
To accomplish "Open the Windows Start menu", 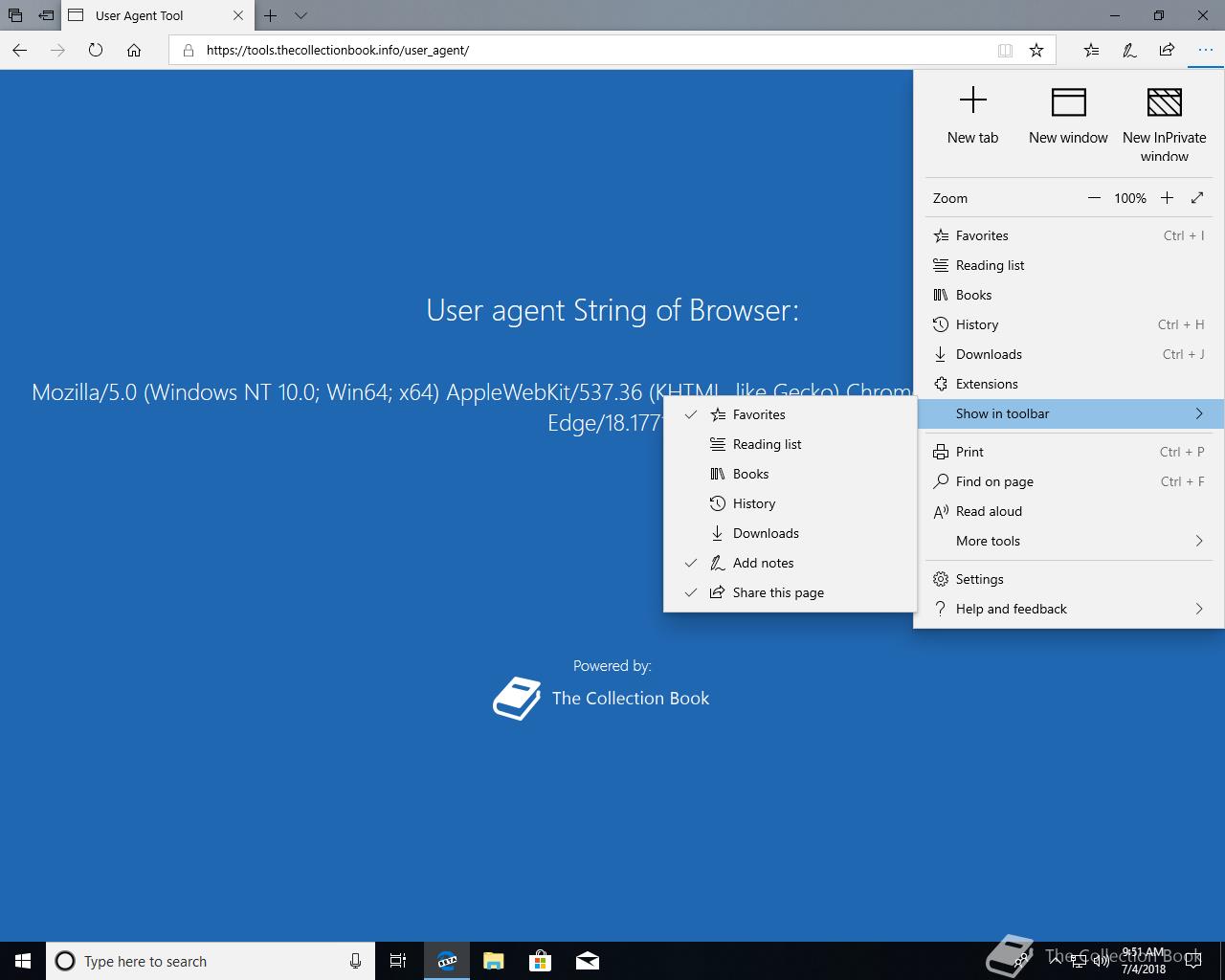I will coord(23,961).
